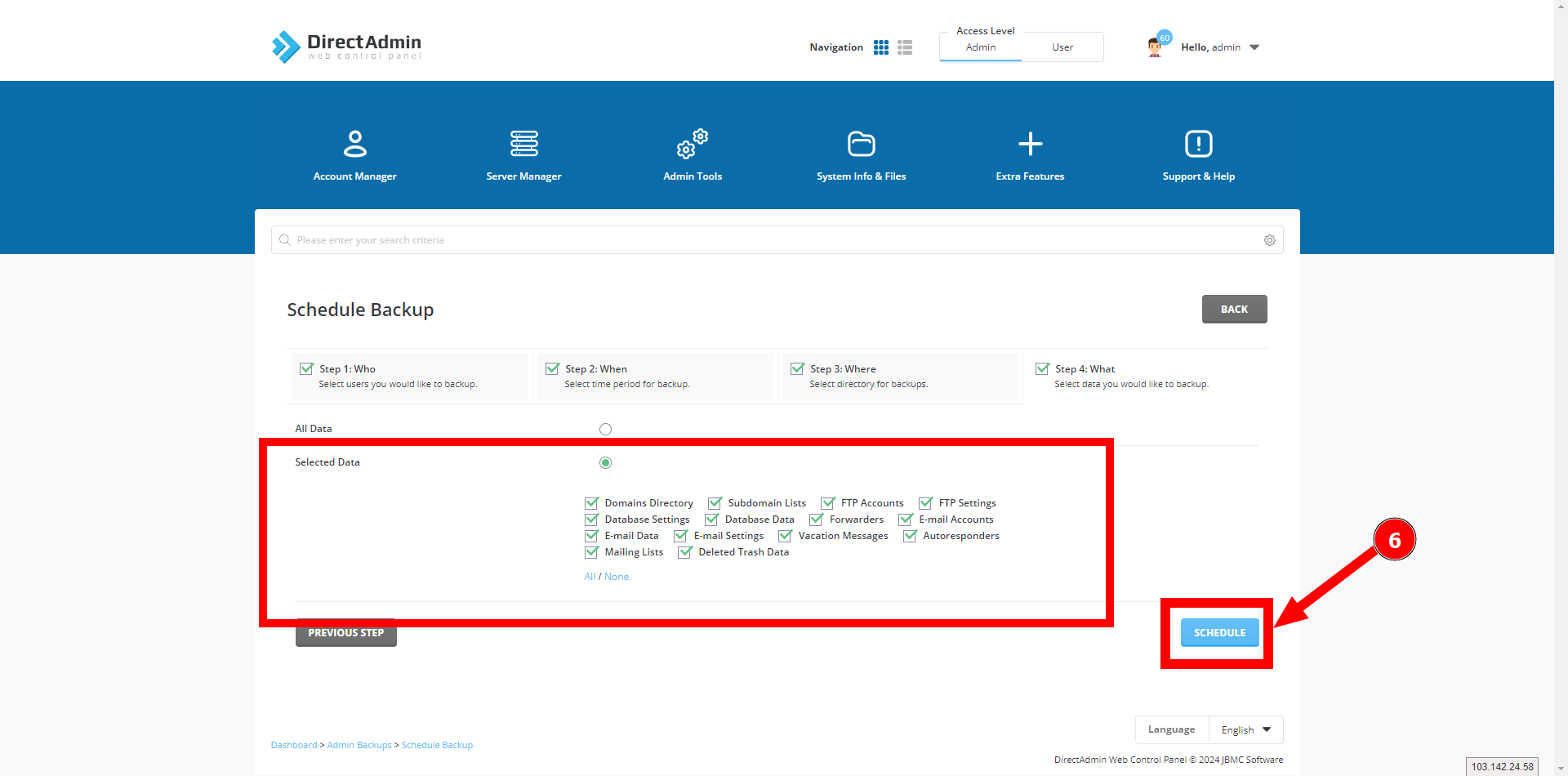Viewport: 1568px width, 776px height.
Task: Open System Info & Files menu
Action: click(862, 155)
